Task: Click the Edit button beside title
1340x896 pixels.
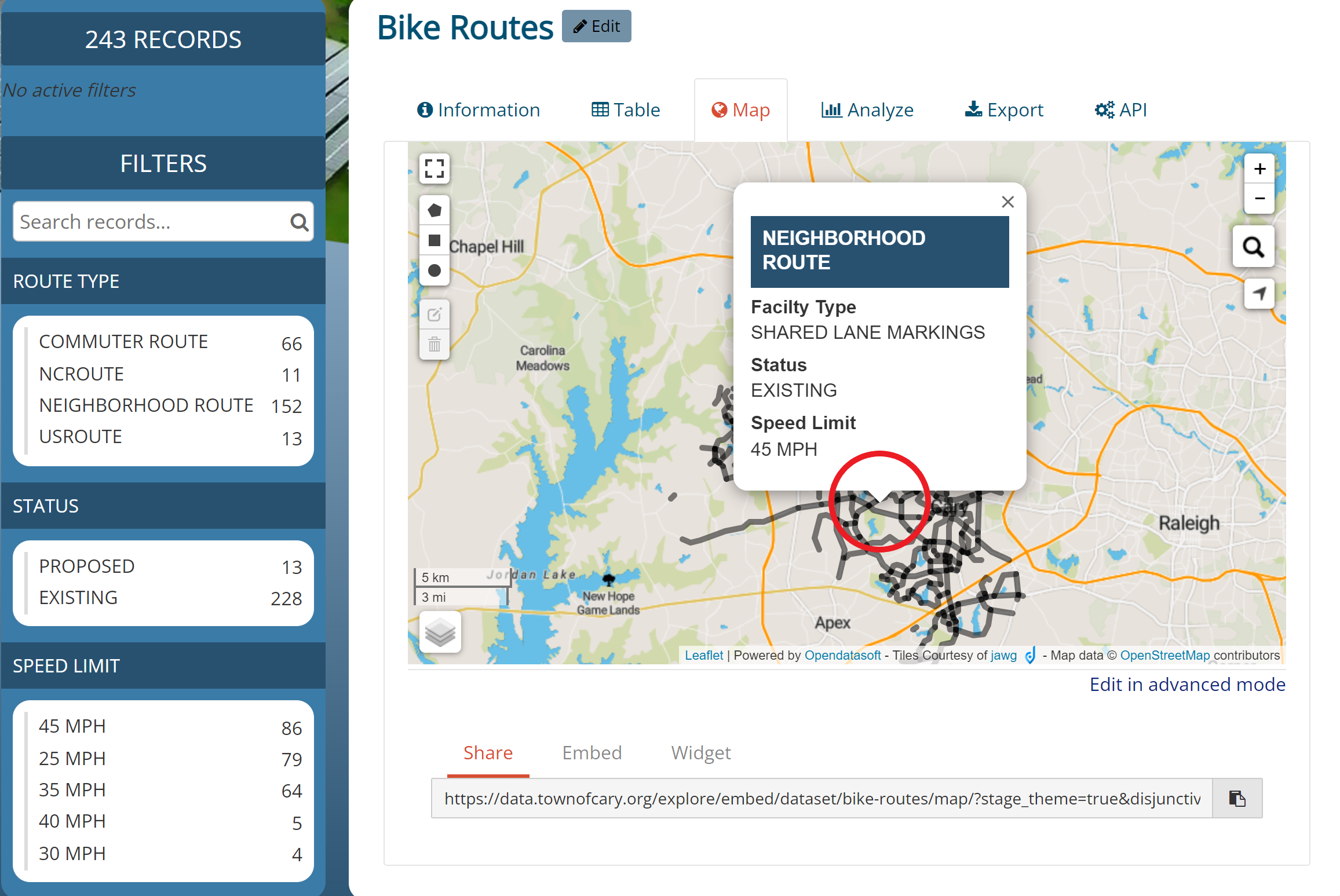Action: click(x=596, y=27)
